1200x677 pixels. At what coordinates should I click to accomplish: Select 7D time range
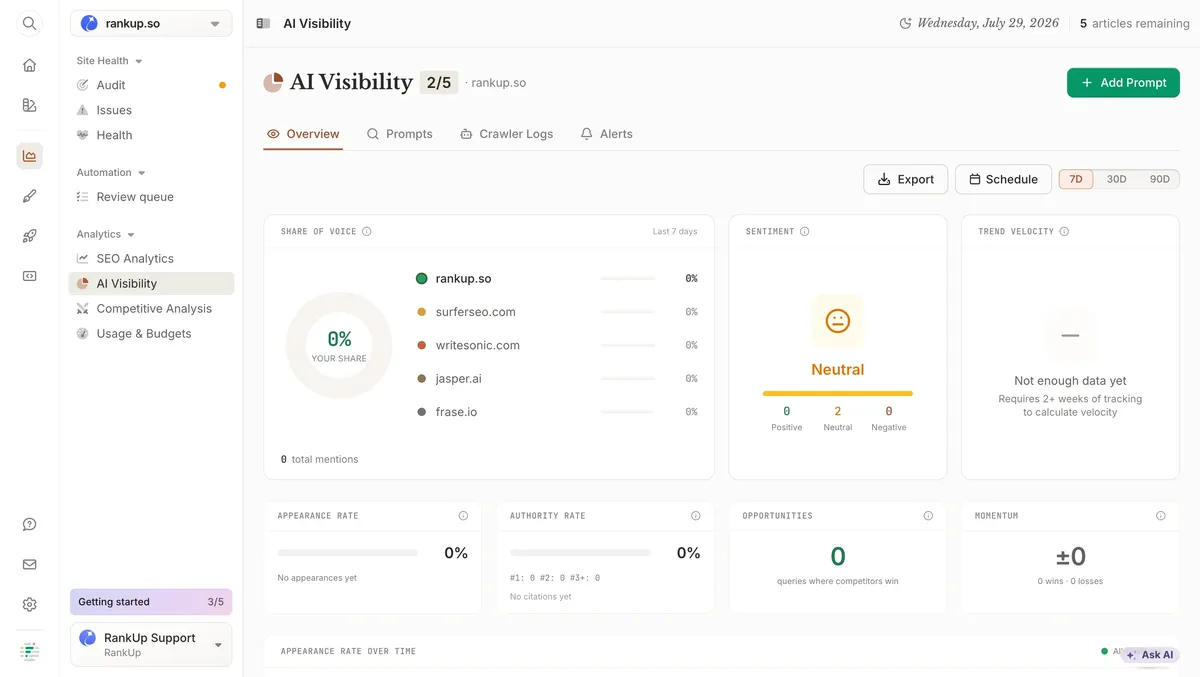[1076, 179]
